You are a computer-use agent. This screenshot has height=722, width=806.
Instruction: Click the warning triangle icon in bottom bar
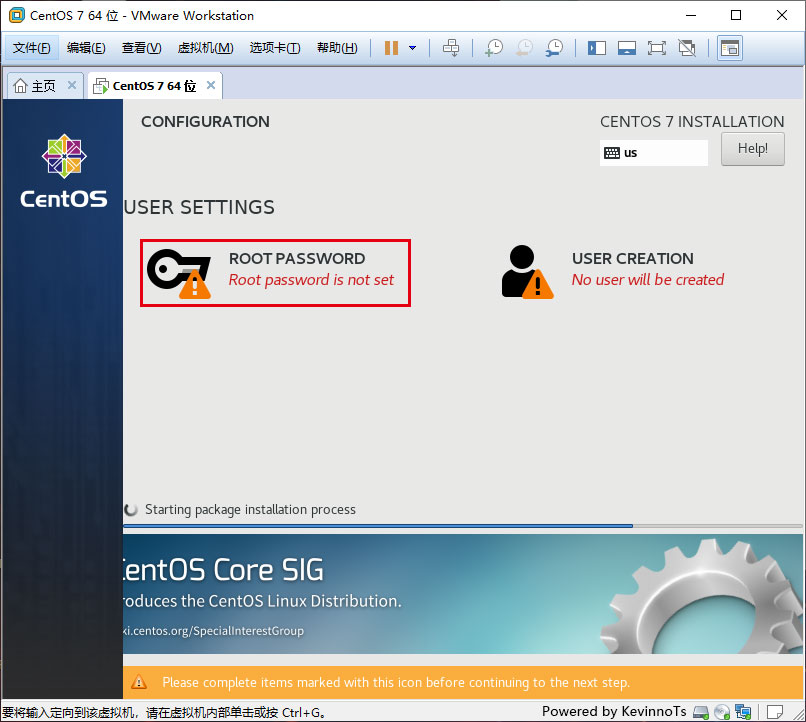pos(139,682)
